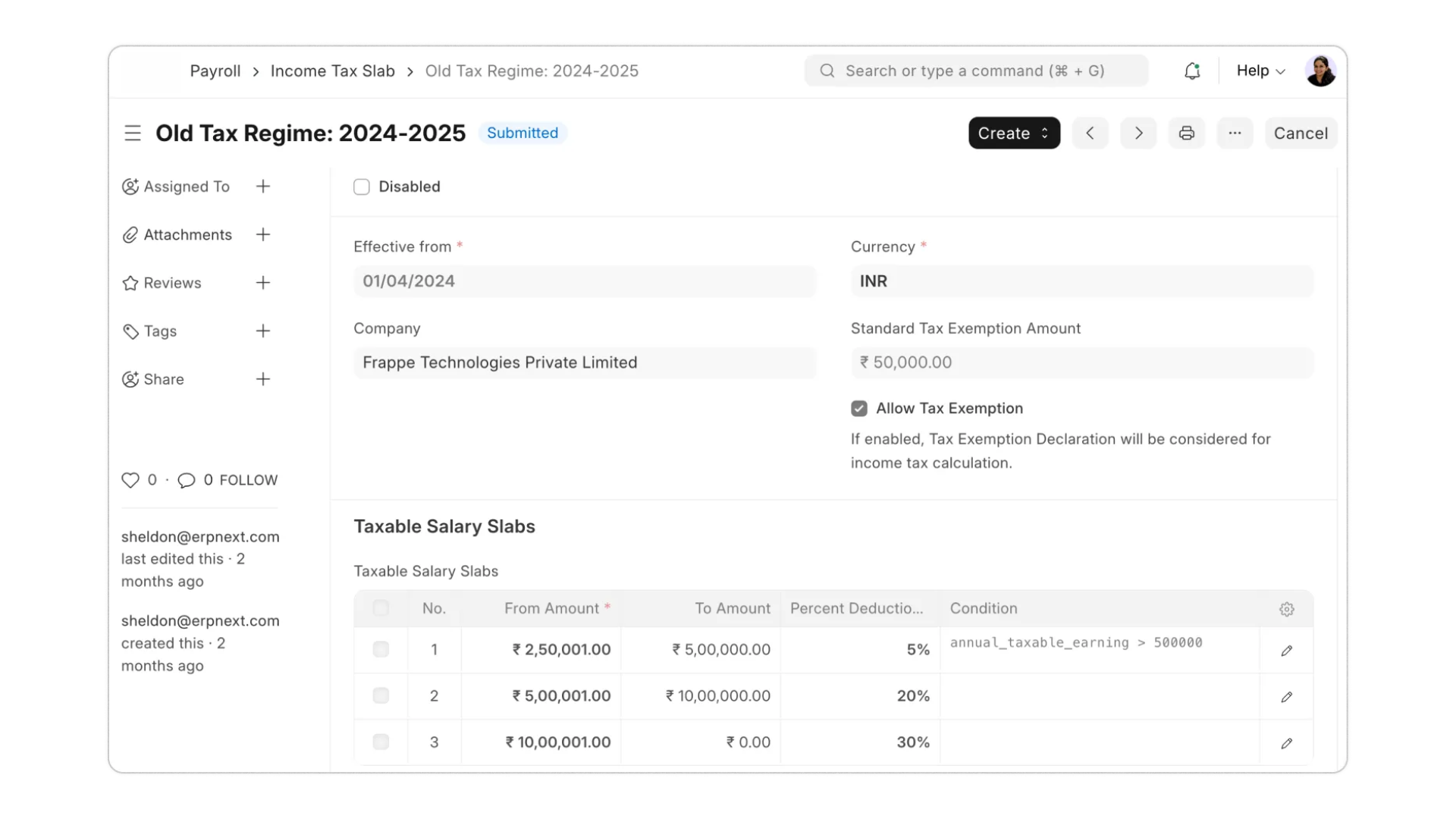Share the document via plus icon
This screenshot has height=819, width=1456.
[x=263, y=379]
